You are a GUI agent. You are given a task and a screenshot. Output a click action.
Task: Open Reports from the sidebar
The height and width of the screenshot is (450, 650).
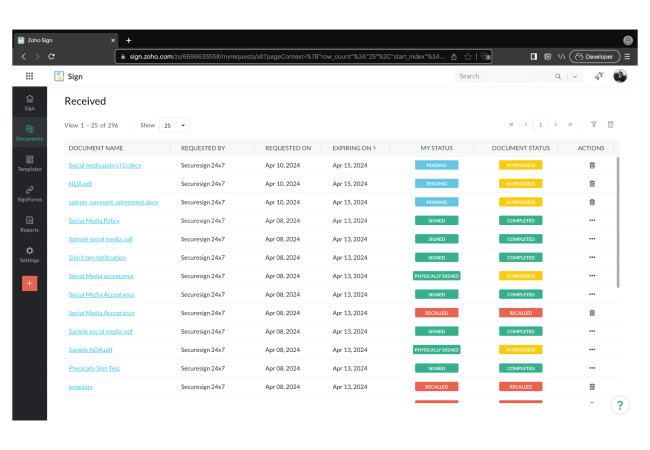30,223
